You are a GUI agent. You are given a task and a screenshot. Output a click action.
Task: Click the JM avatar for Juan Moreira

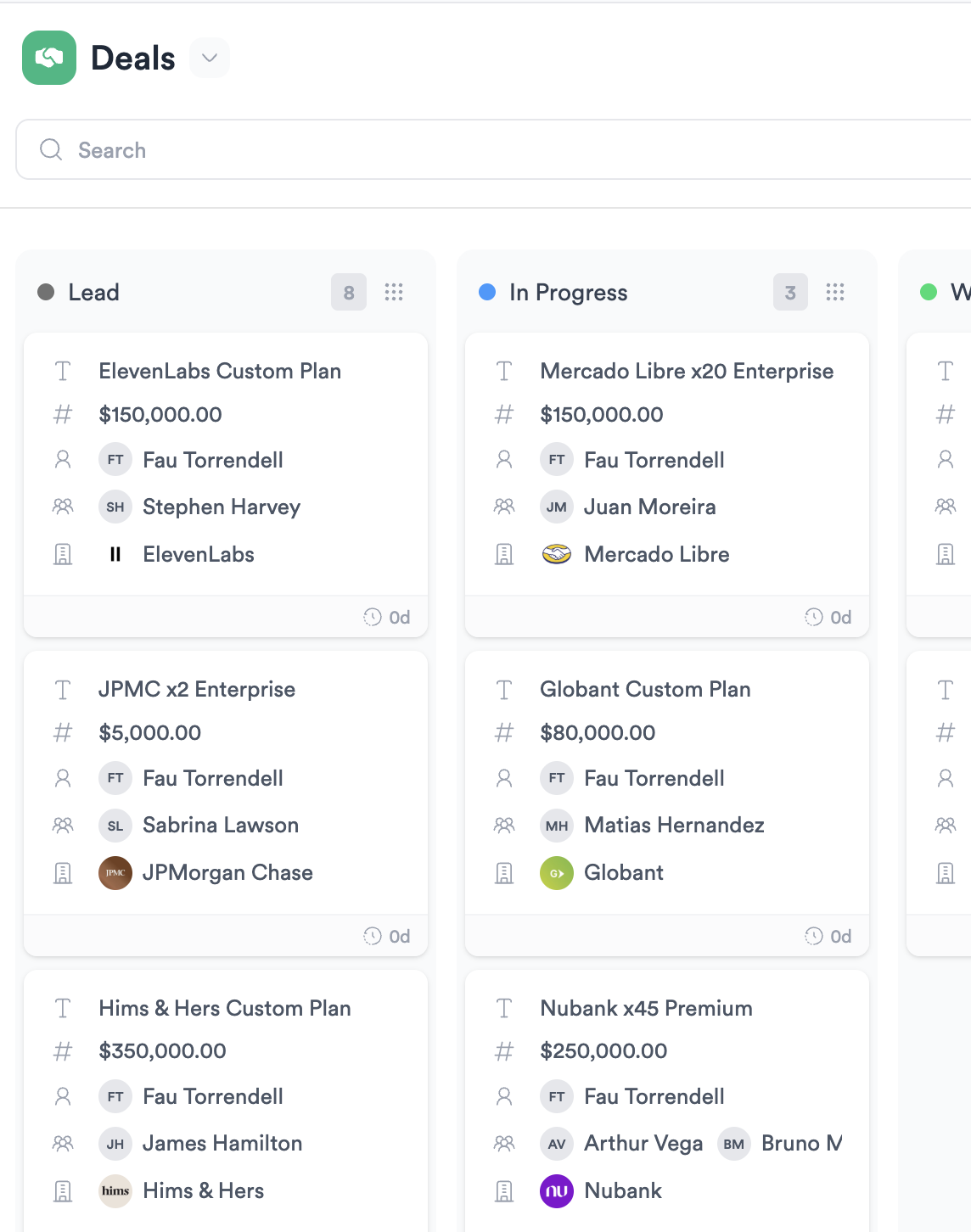click(557, 507)
